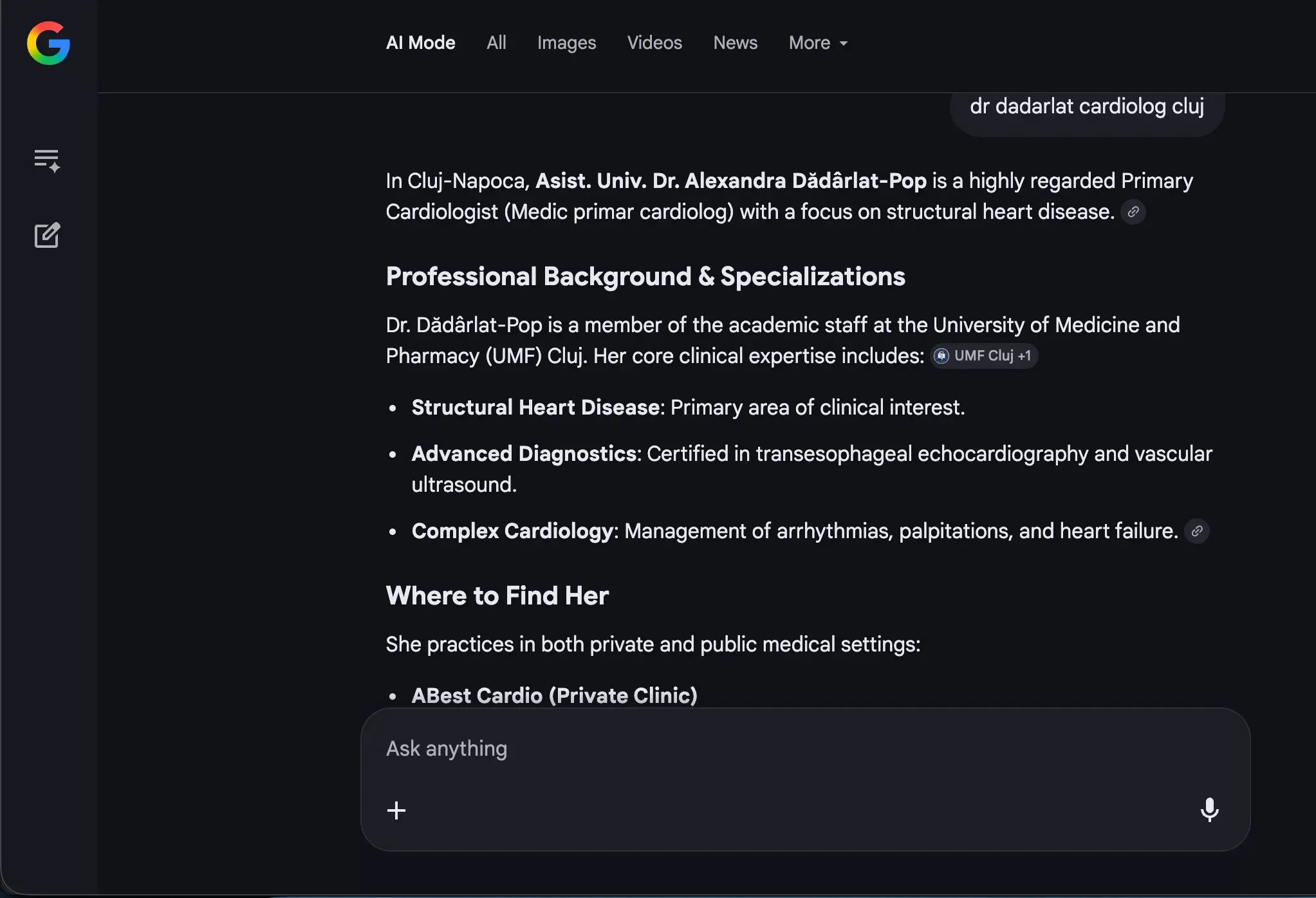Open the Videos search results

[654, 42]
